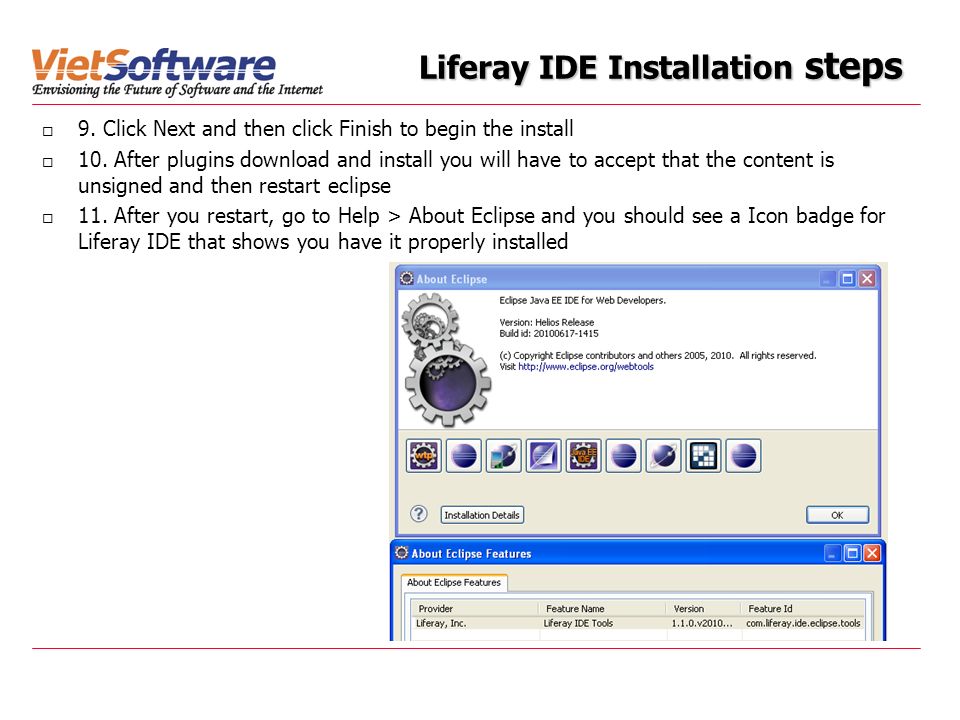This screenshot has height=720, width=960.
Task: Maximize the About Eclipse dialog window
Action: pyautogui.click(x=847, y=279)
